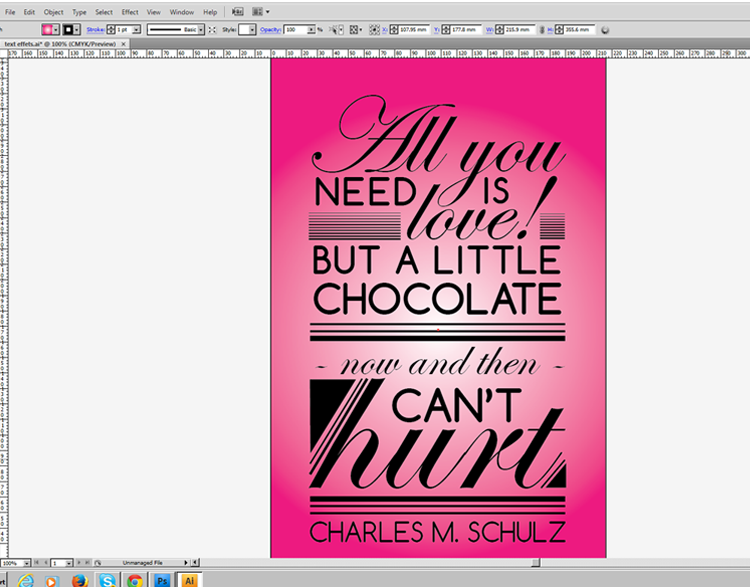Click the Opacity value field

tap(296, 30)
